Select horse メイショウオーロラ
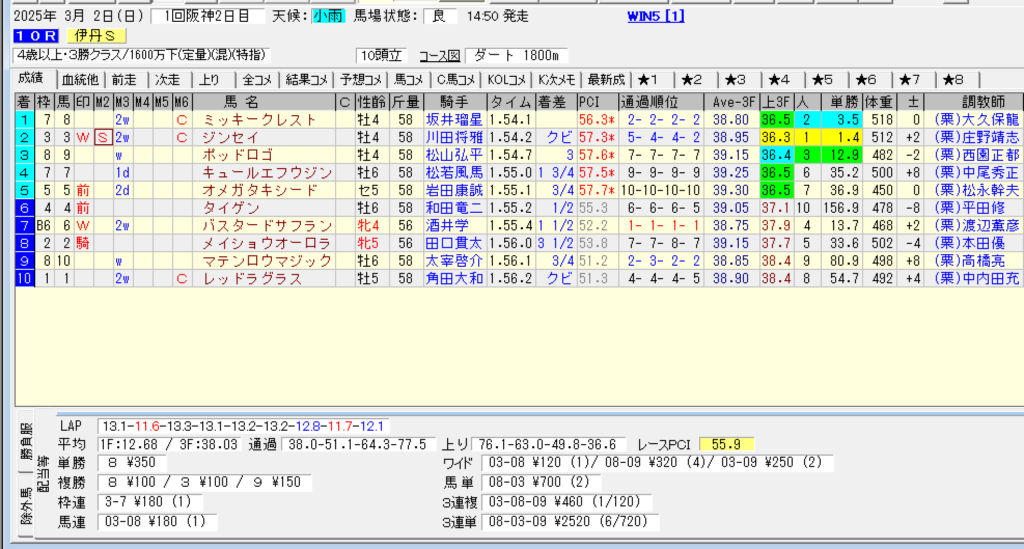Viewport: 1024px width, 549px height. click(x=267, y=243)
